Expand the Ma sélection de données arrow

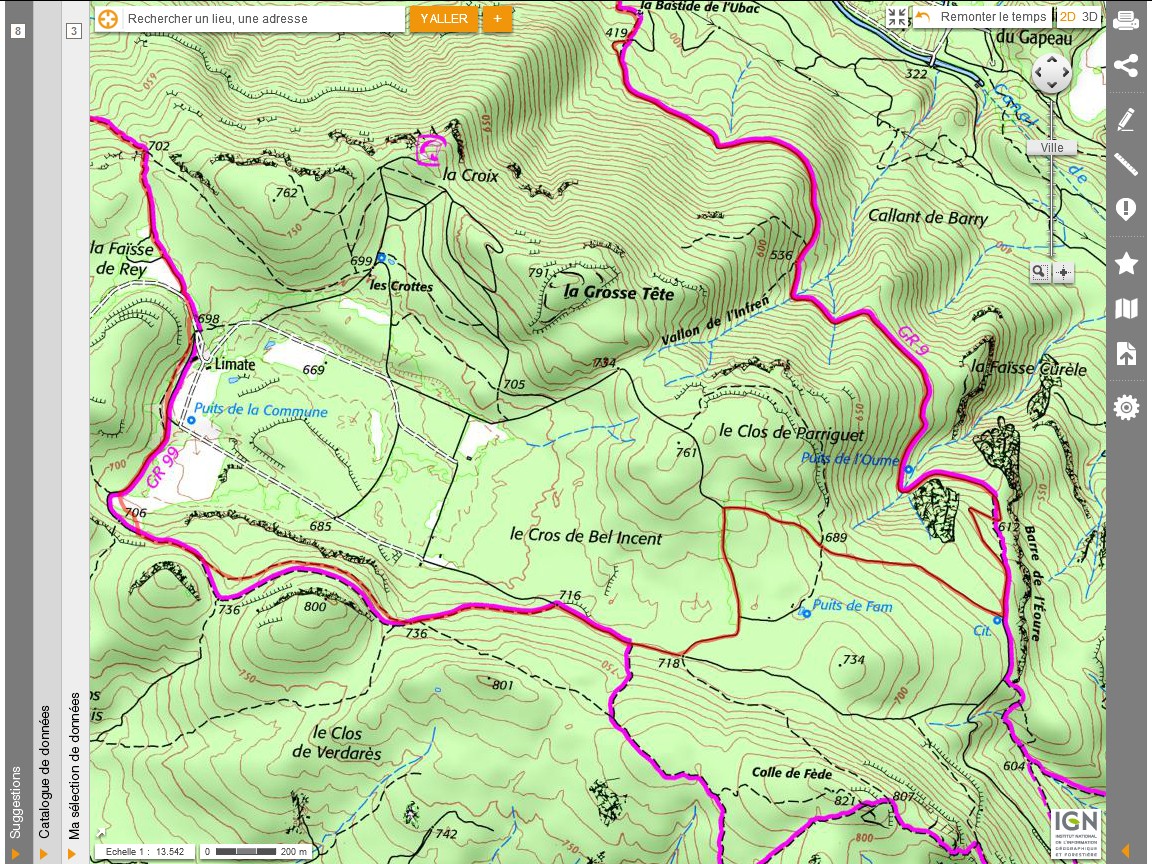click(x=71, y=853)
